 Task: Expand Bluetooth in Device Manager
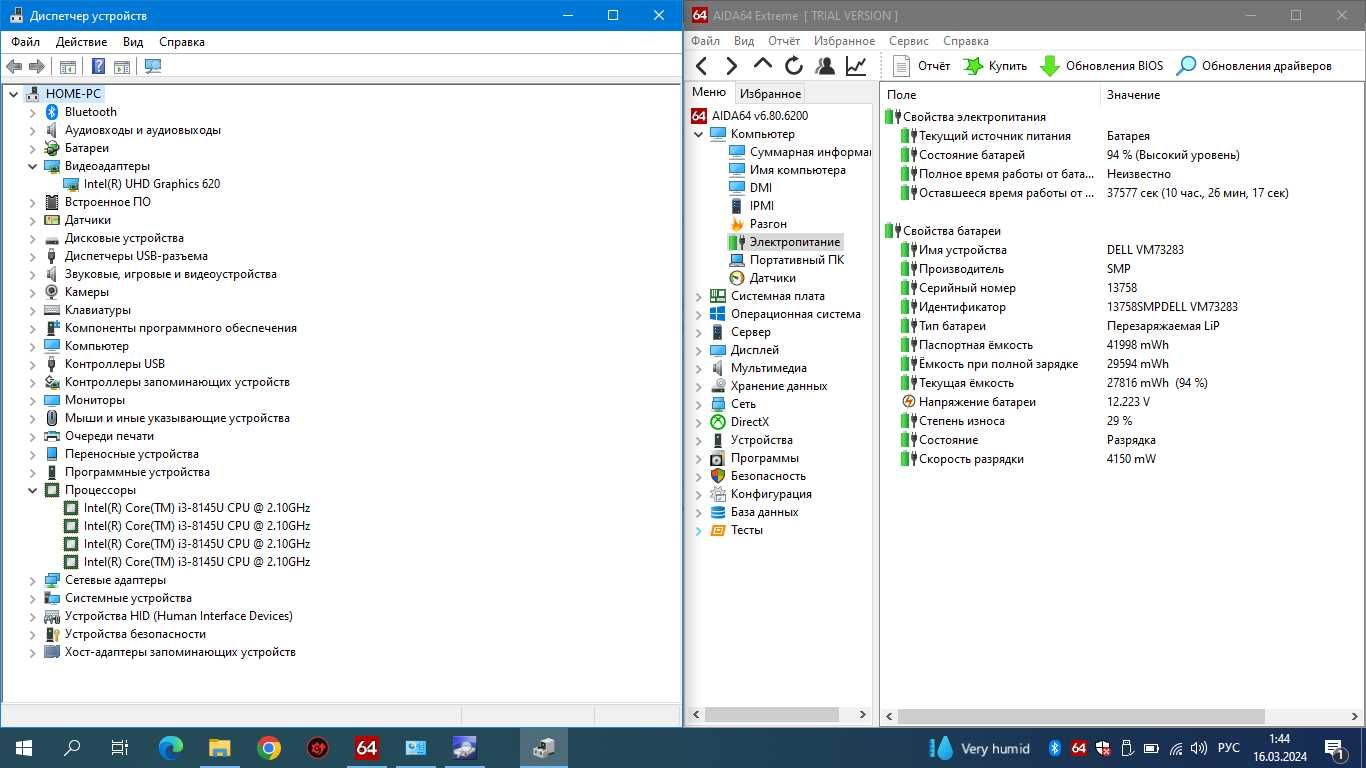[x=32, y=112]
